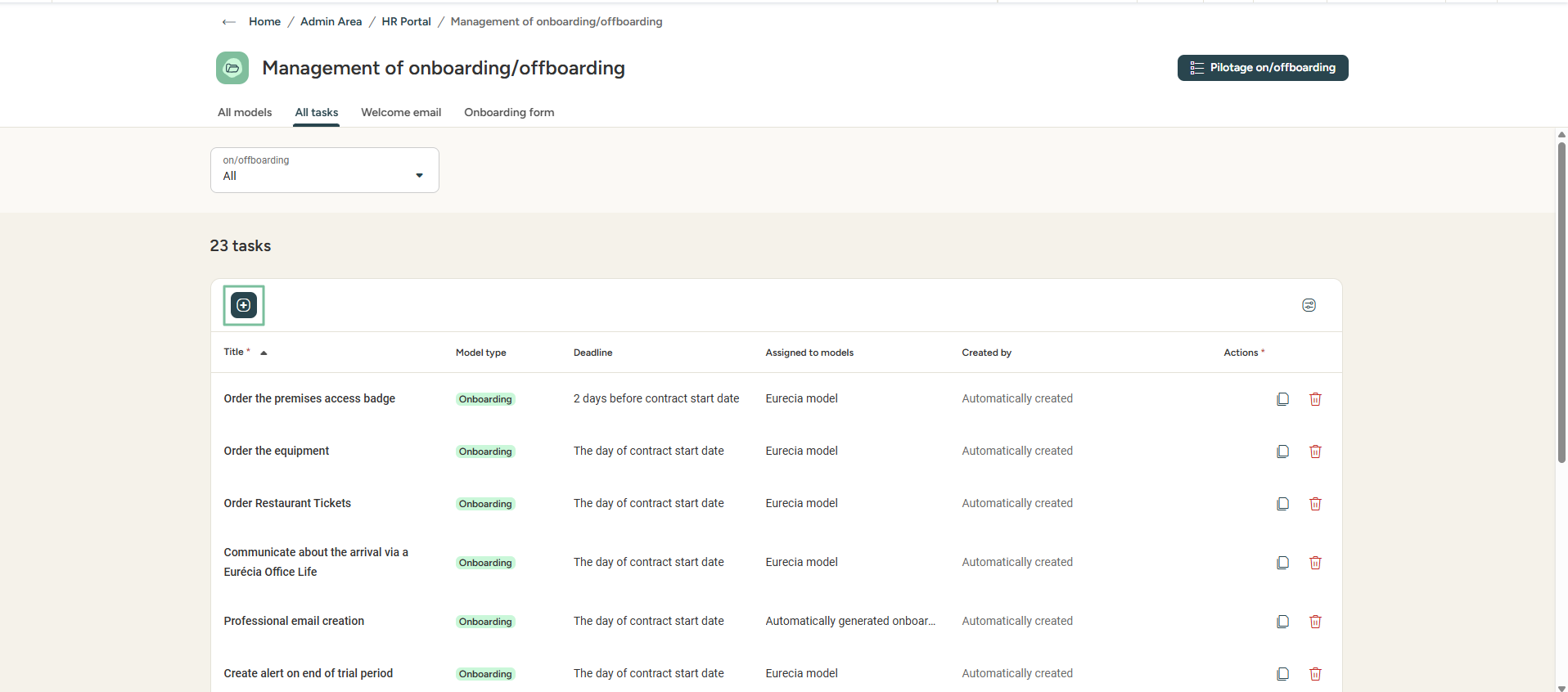The height and width of the screenshot is (692, 1568).
Task: Open the Welcome email tab
Action: point(401,113)
